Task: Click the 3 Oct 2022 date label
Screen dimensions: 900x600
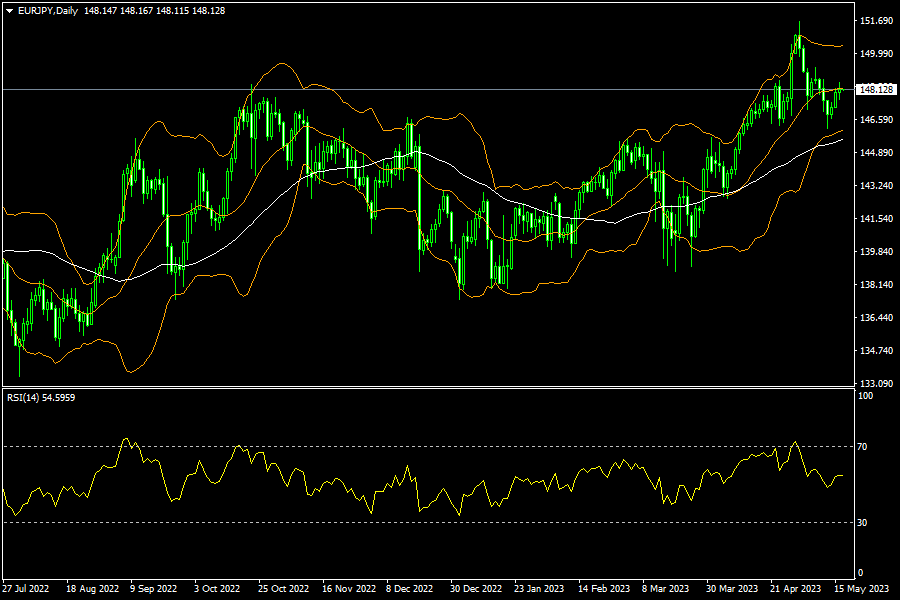Action: pyautogui.click(x=217, y=589)
